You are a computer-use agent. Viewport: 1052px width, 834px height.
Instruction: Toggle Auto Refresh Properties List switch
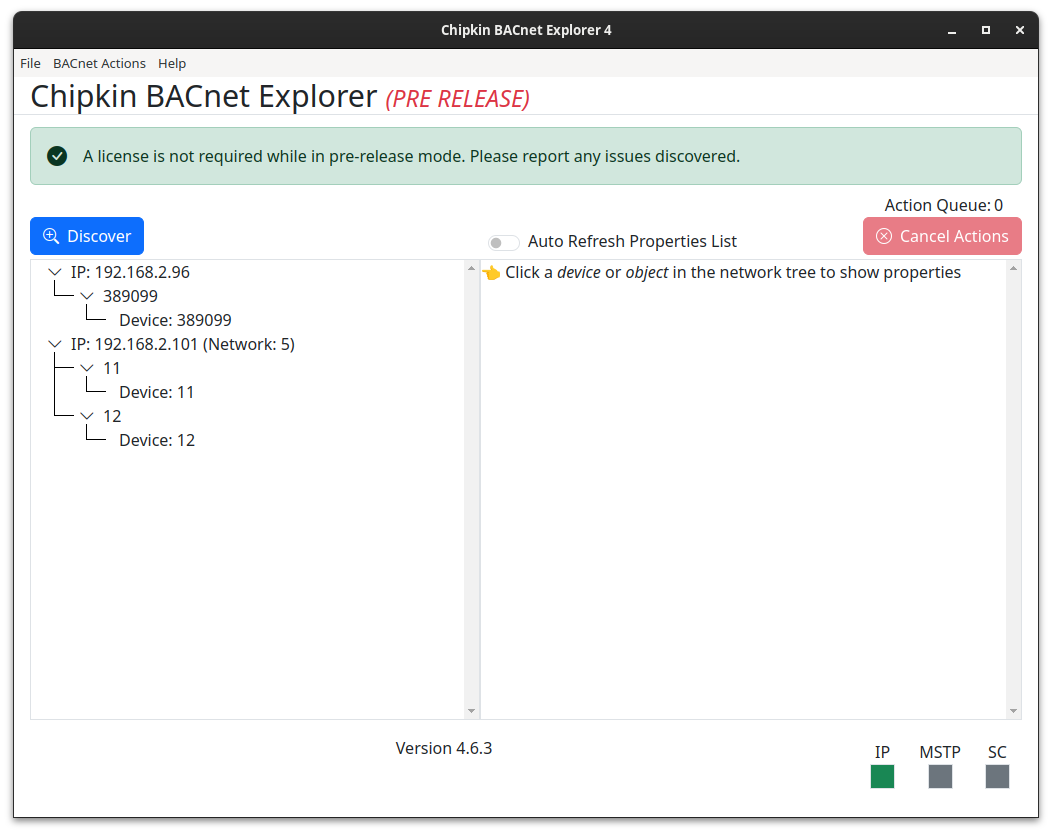503,242
